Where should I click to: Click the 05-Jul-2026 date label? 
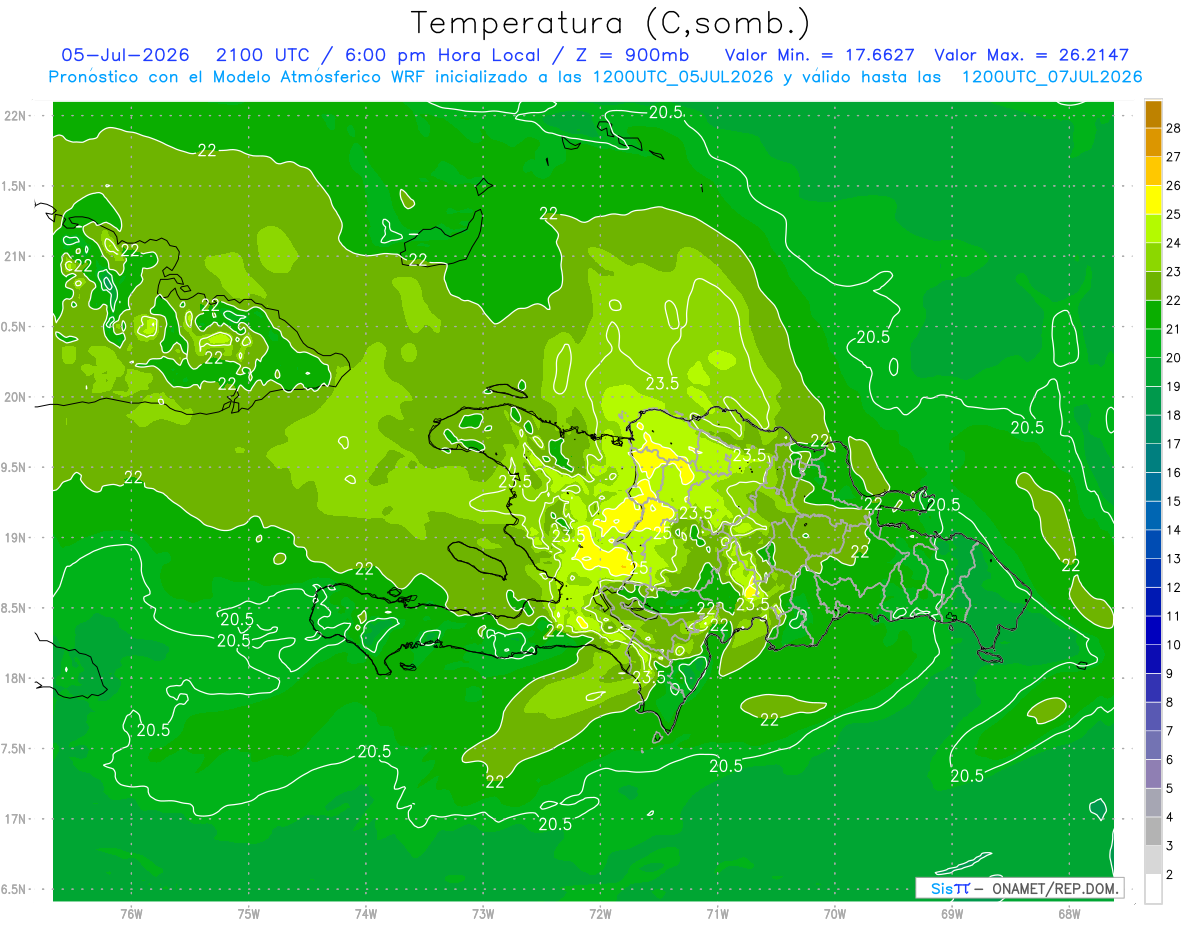(125, 55)
